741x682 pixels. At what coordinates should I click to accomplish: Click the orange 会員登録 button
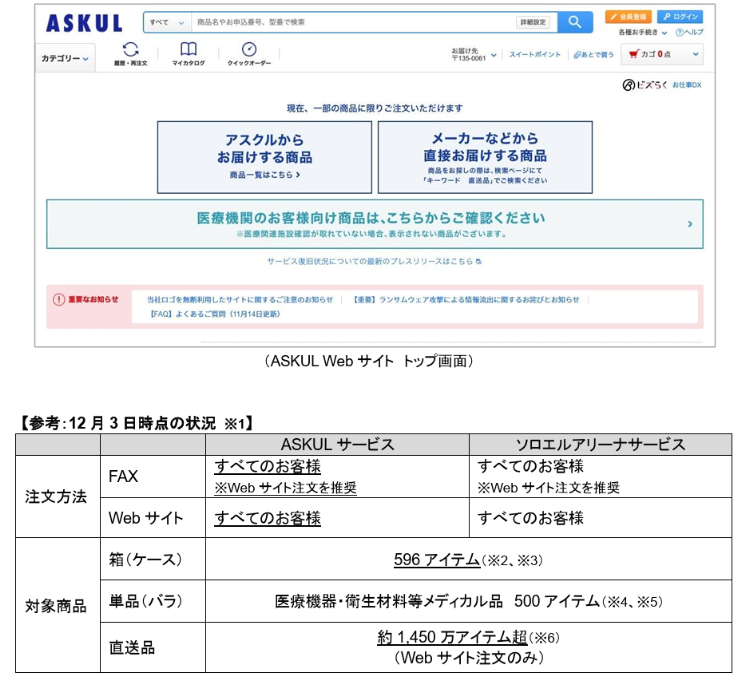pos(627,17)
